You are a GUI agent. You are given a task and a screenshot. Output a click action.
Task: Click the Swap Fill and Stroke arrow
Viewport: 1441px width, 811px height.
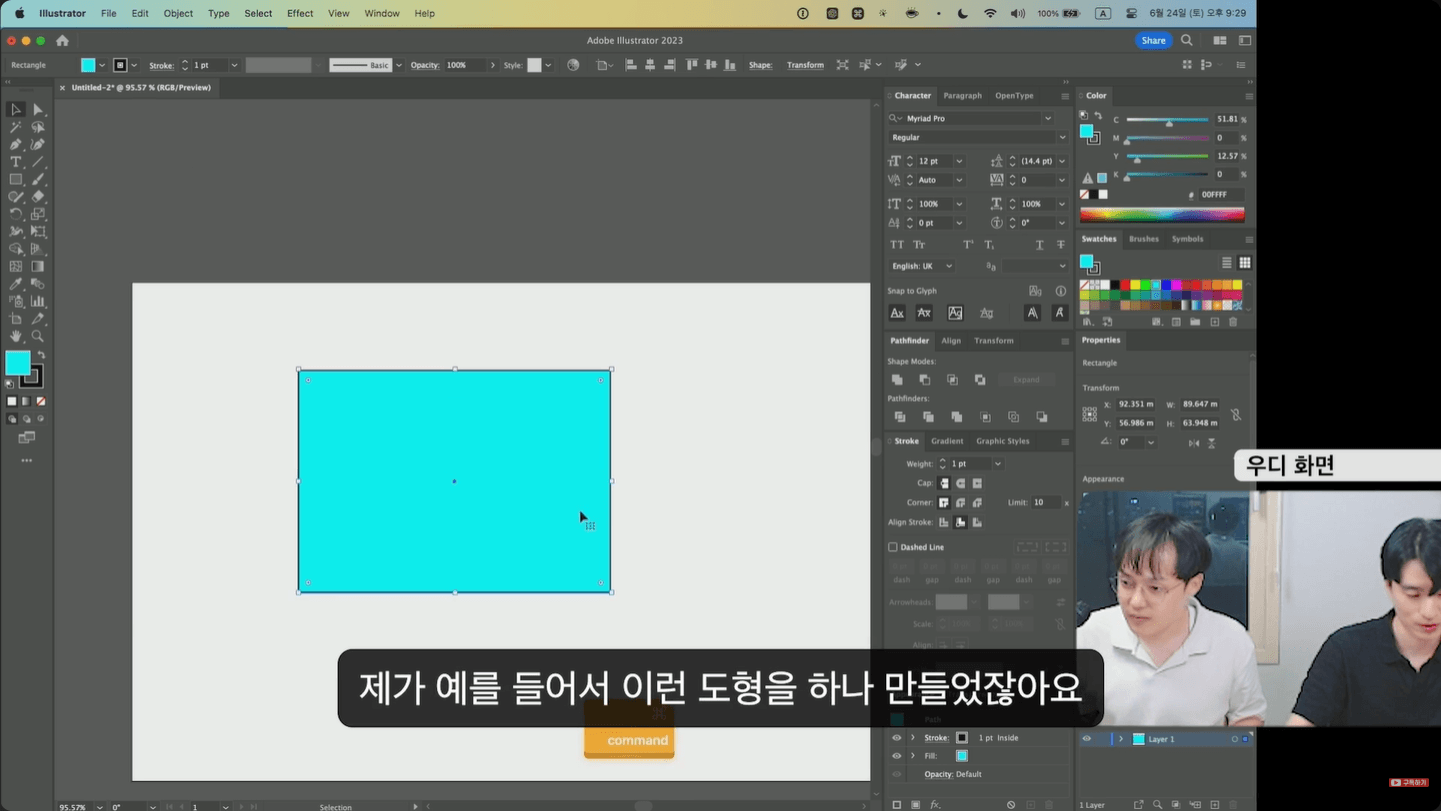(41, 355)
